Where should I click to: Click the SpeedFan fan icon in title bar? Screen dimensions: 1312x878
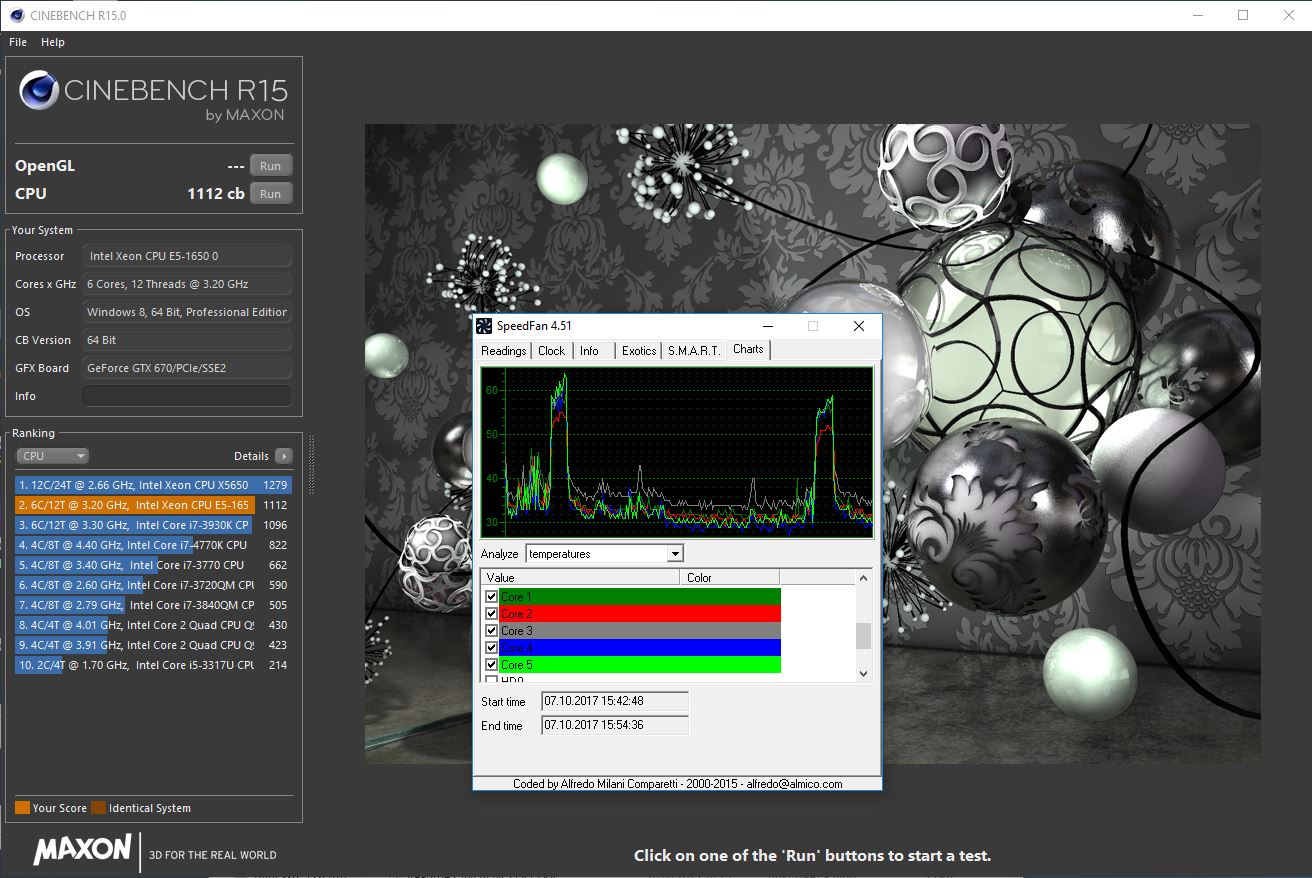pos(484,326)
